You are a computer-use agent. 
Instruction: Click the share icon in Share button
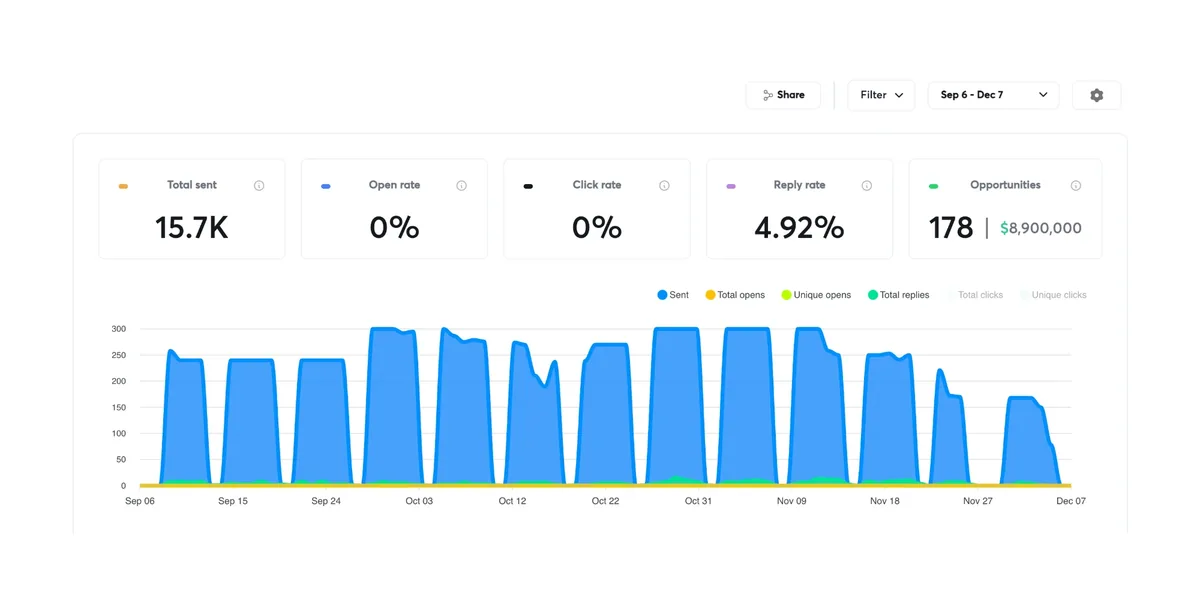768,95
